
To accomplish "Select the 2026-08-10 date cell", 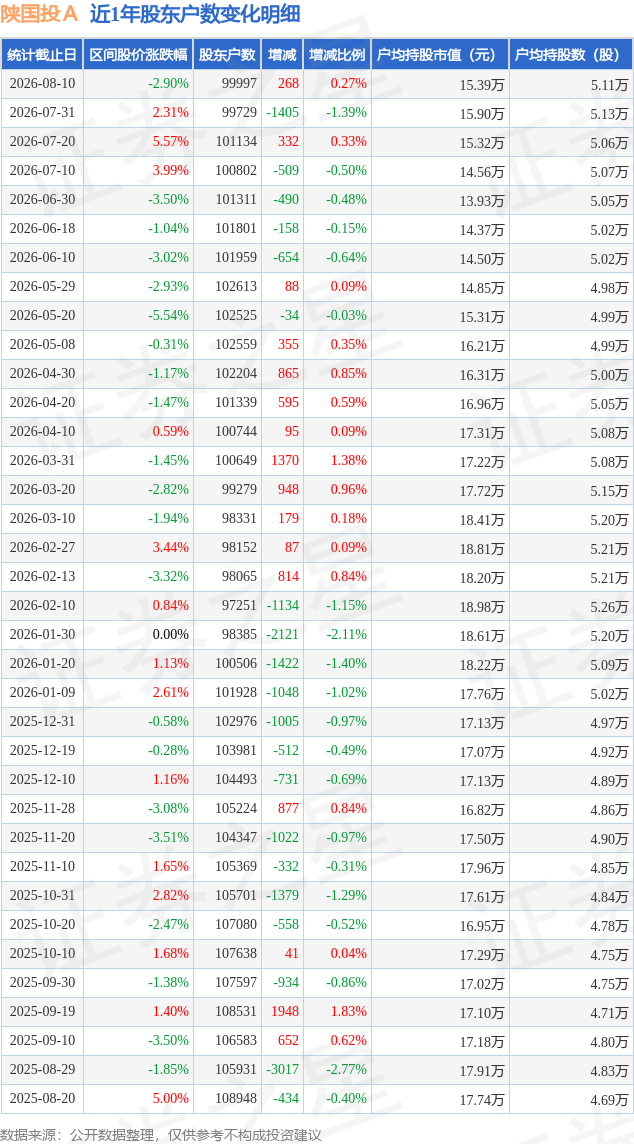I will pos(42,84).
